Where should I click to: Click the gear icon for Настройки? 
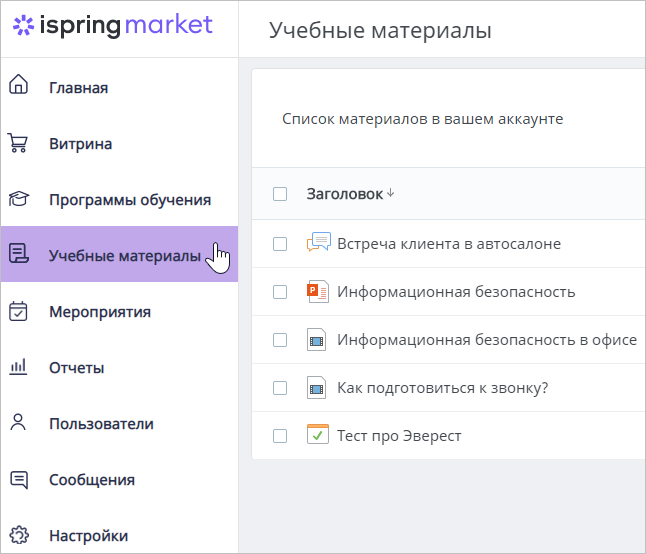click(x=19, y=535)
